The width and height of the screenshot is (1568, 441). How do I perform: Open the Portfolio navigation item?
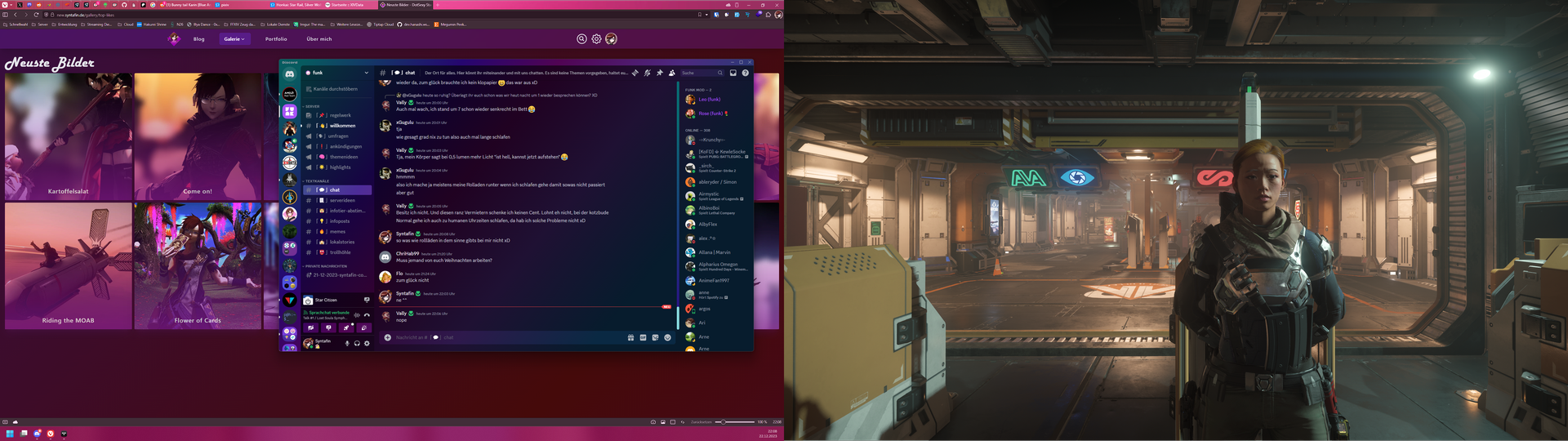tap(276, 39)
